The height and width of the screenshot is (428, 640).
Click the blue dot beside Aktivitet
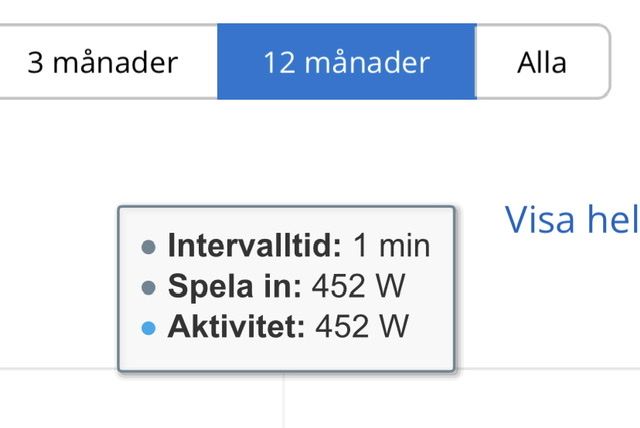click(149, 328)
